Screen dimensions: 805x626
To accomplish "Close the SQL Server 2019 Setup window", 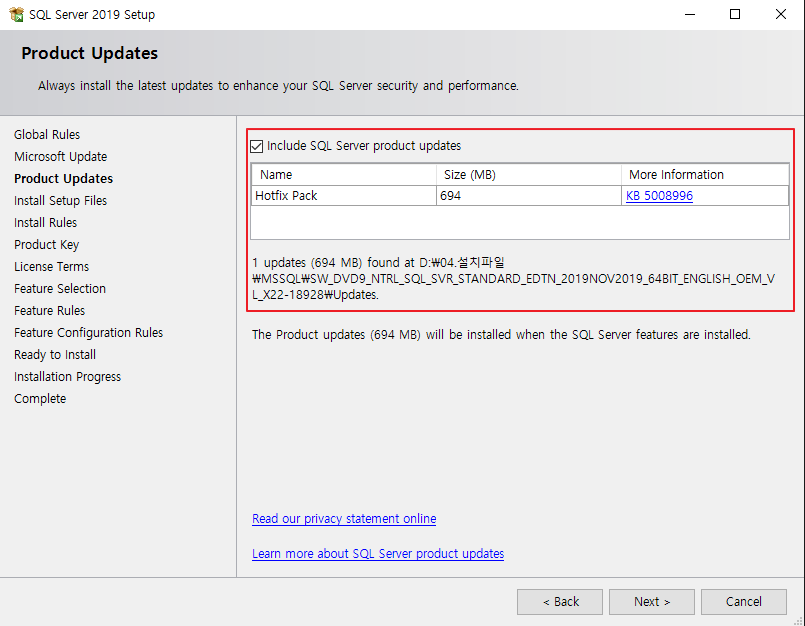I will (781, 14).
